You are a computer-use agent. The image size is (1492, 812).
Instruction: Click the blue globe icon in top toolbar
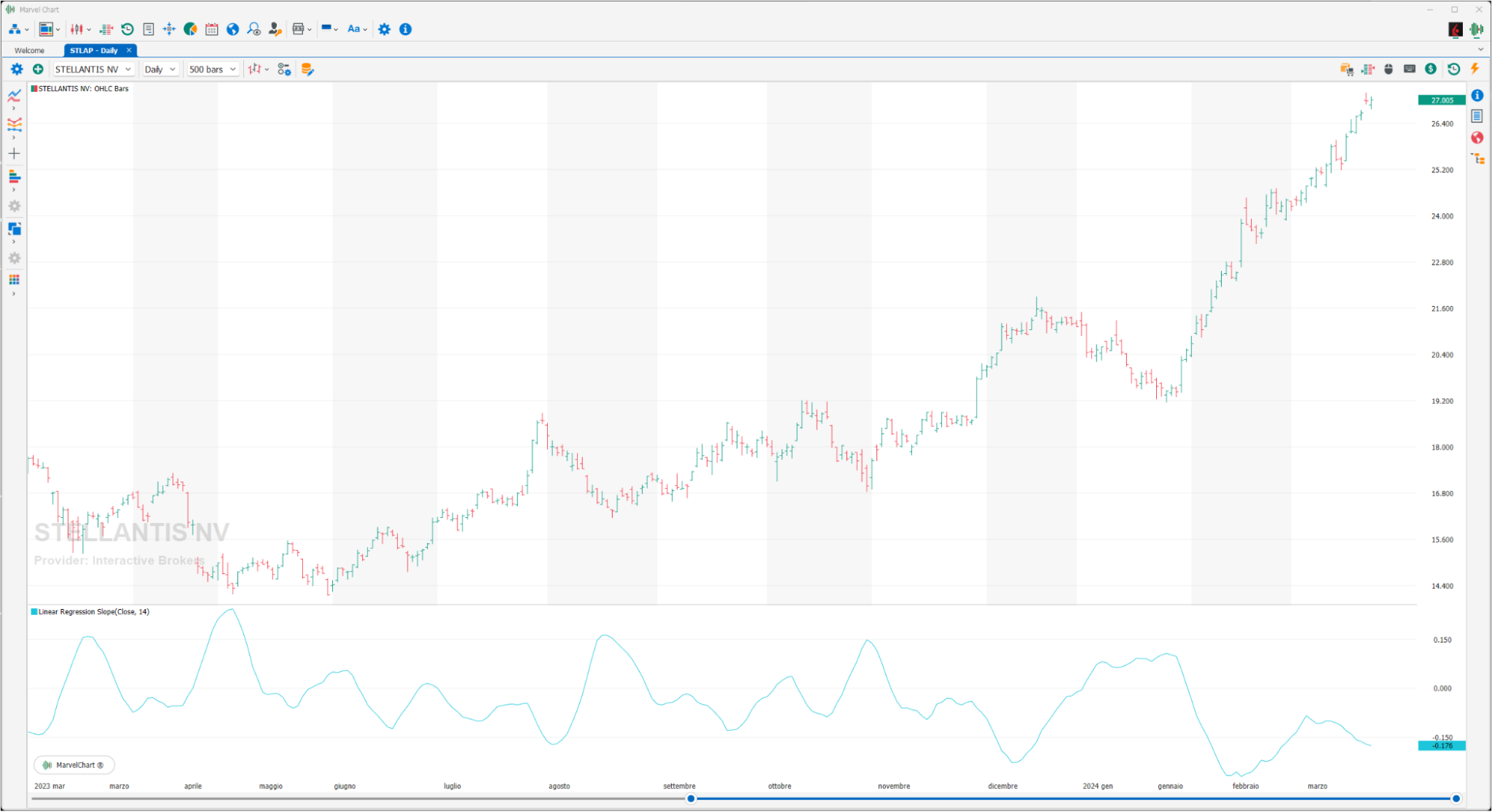click(233, 29)
